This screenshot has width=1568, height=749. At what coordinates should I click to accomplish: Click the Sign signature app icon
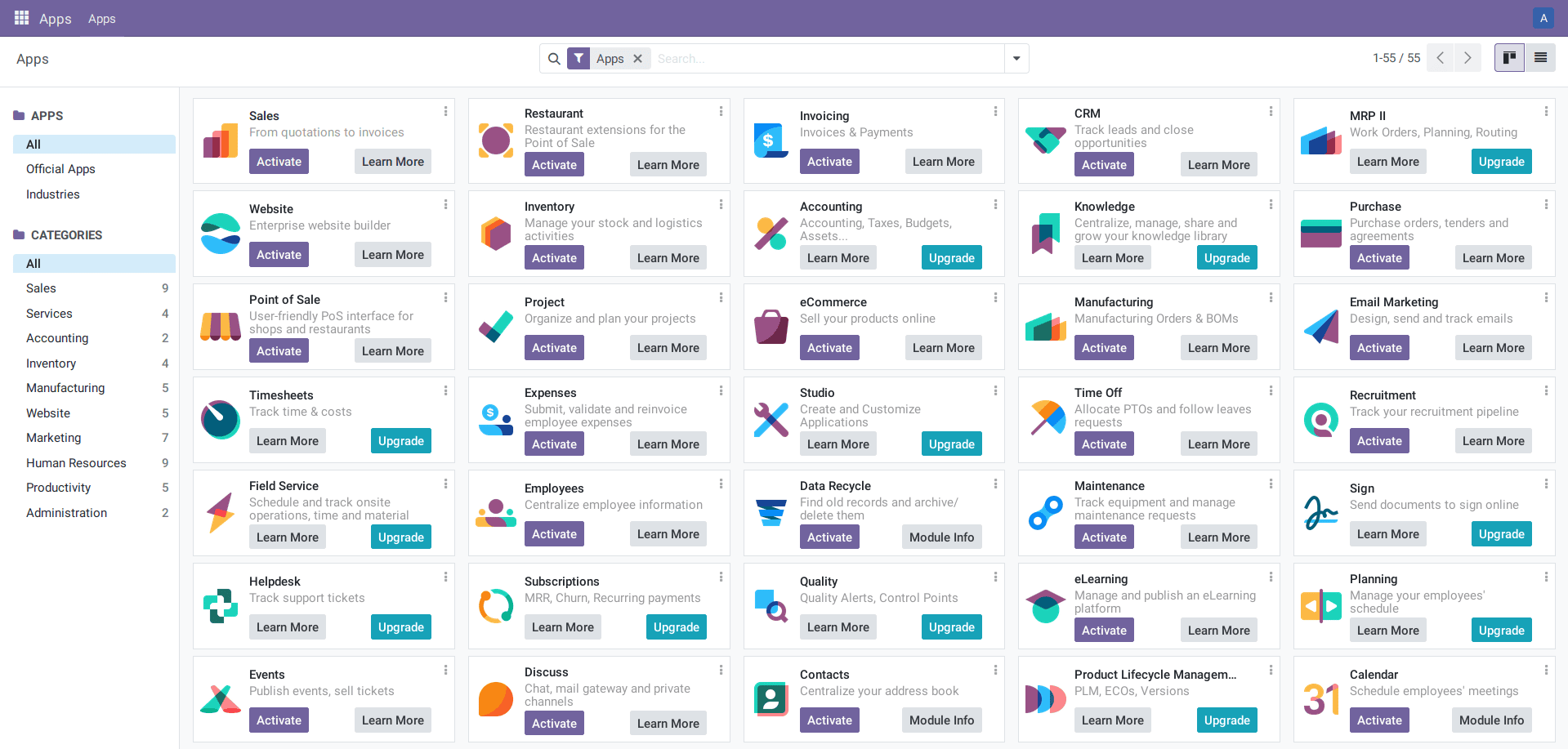1320,513
